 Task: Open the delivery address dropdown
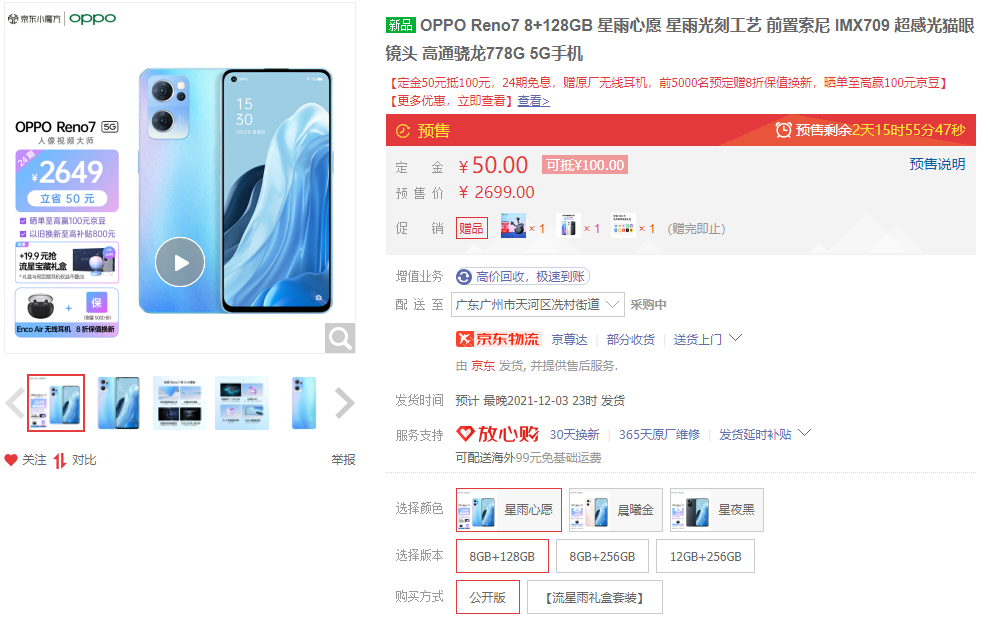click(x=538, y=305)
